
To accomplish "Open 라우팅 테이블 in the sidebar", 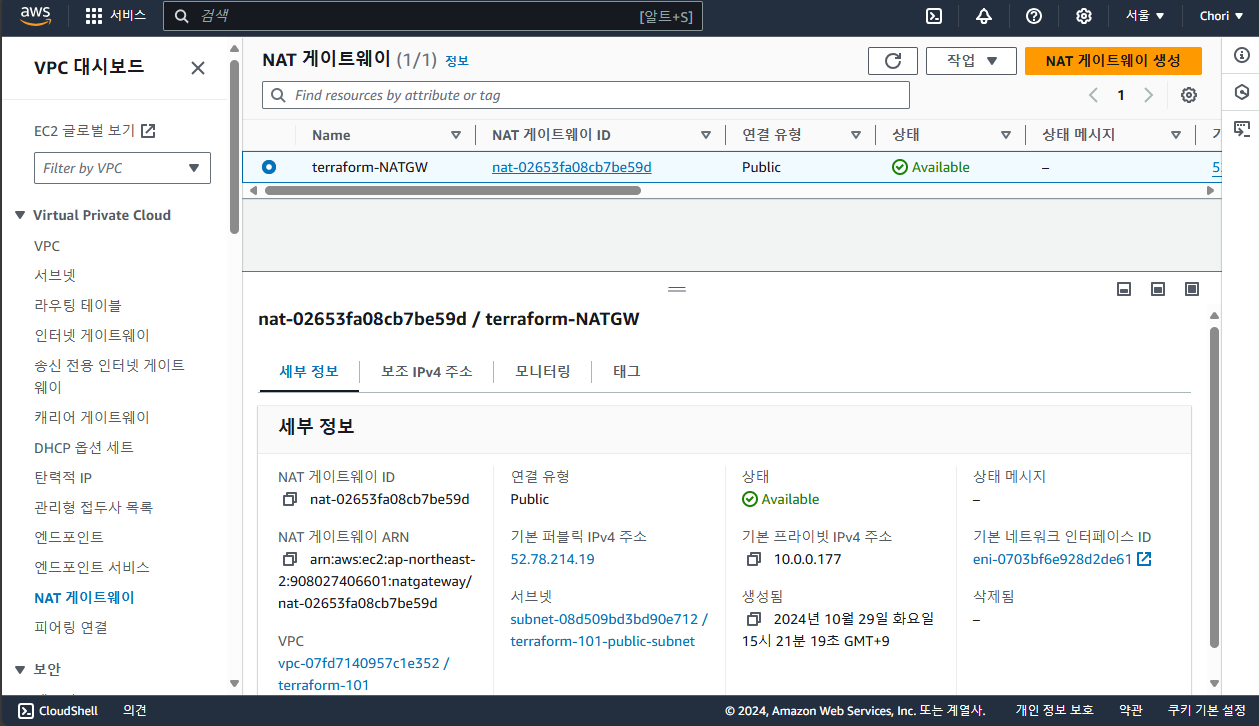I will tap(78, 305).
